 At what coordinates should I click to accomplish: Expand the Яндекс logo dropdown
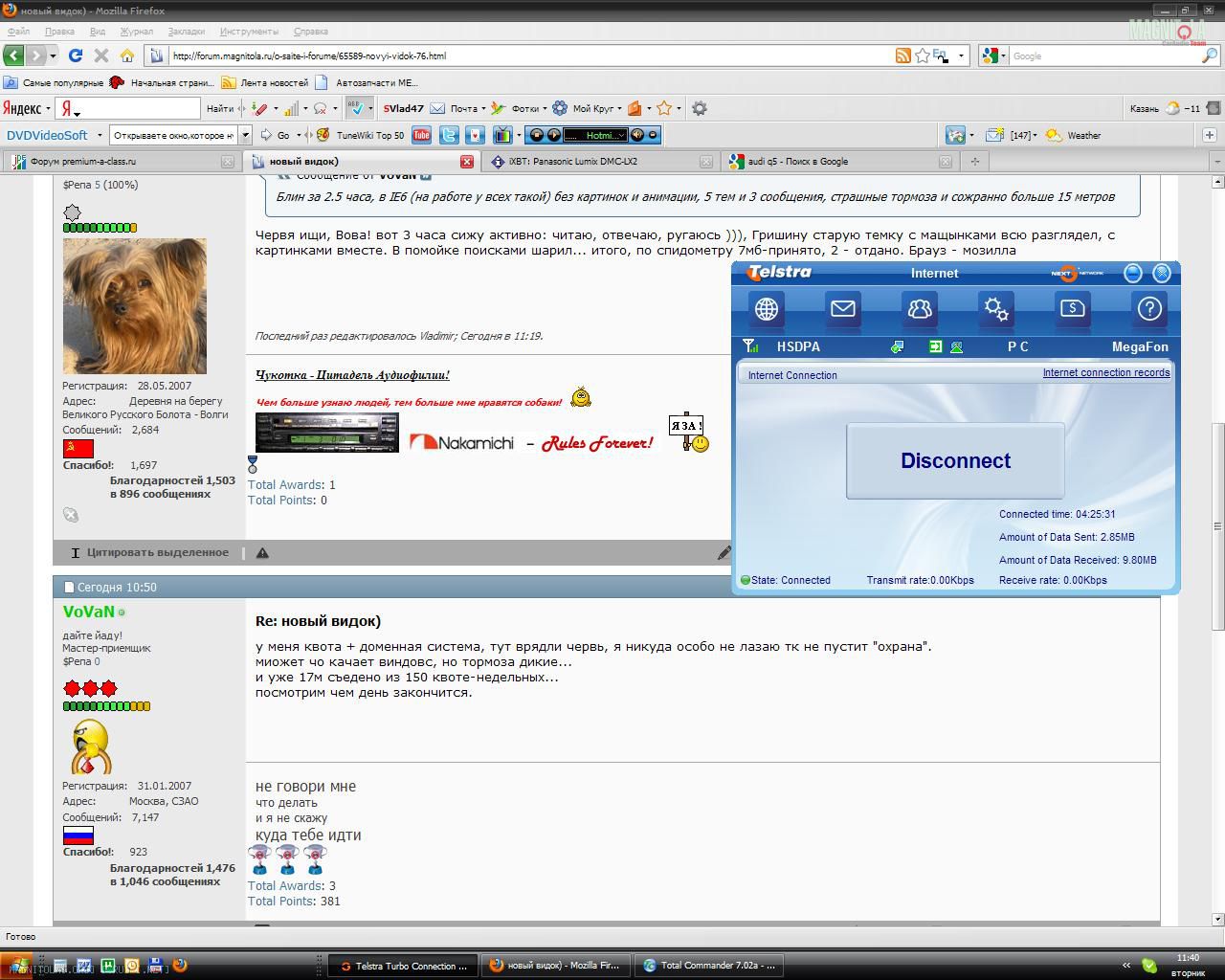pos(48,108)
